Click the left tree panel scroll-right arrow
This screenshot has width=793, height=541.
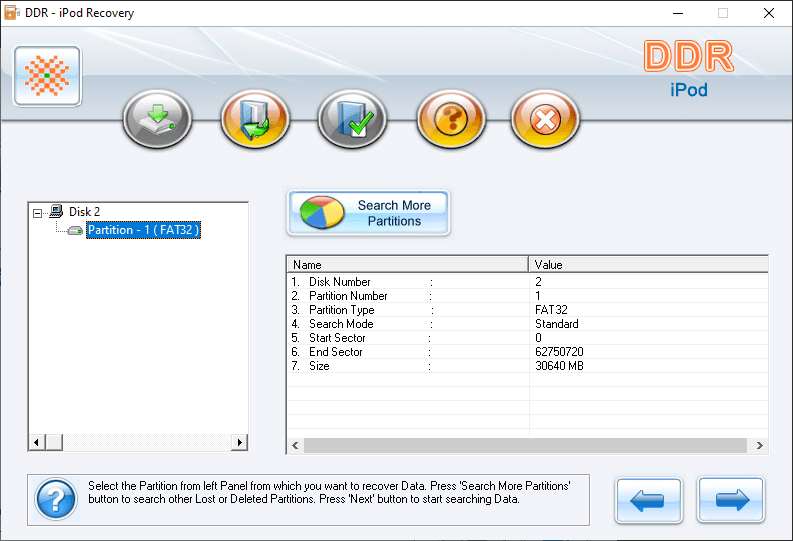tap(239, 442)
